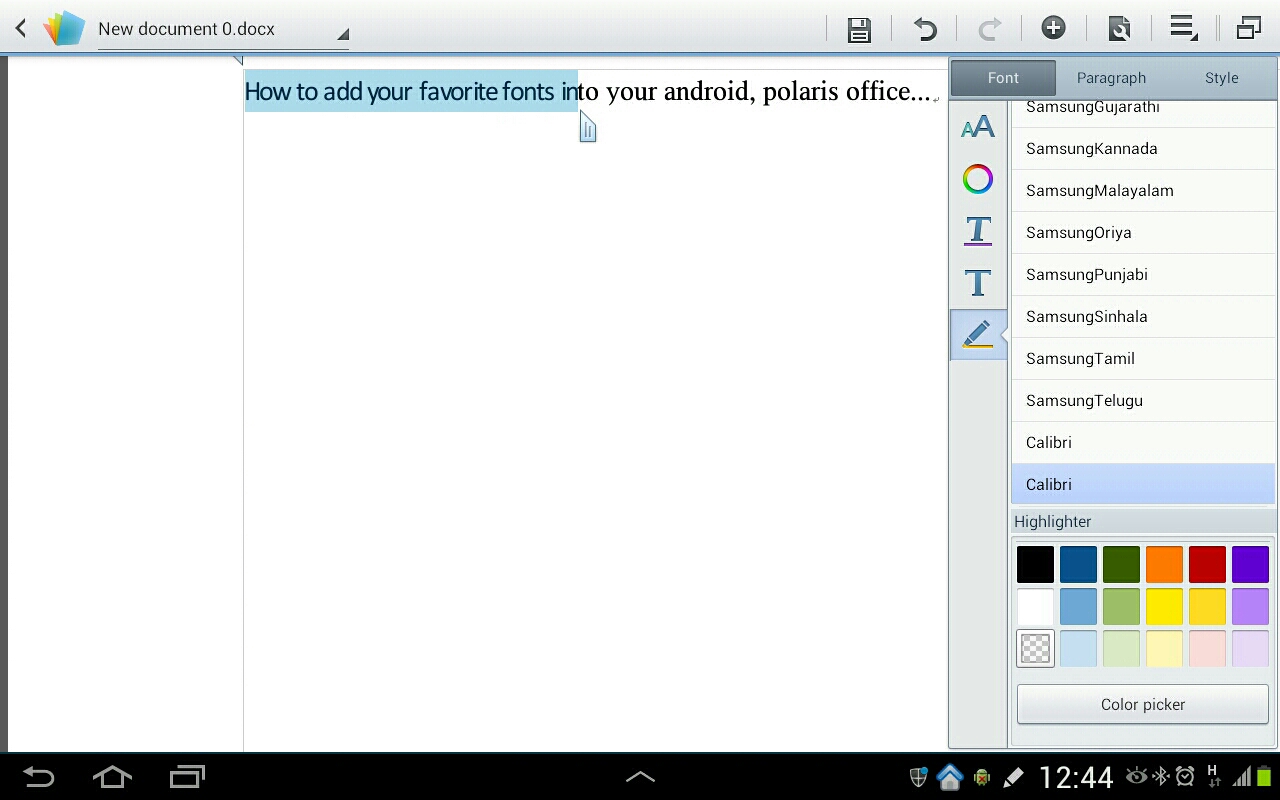Open the find in document icon

(x=1119, y=29)
